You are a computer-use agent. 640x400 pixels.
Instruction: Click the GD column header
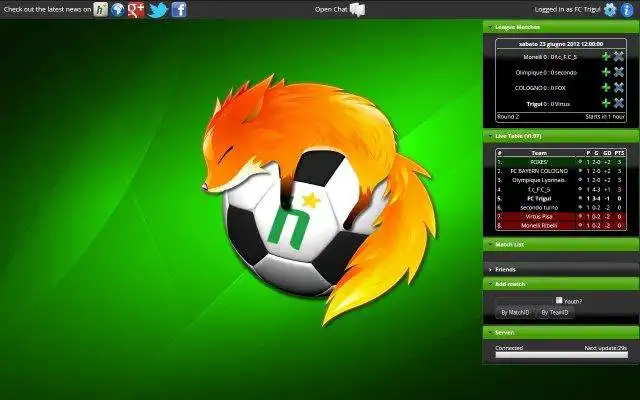[x=607, y=153]
